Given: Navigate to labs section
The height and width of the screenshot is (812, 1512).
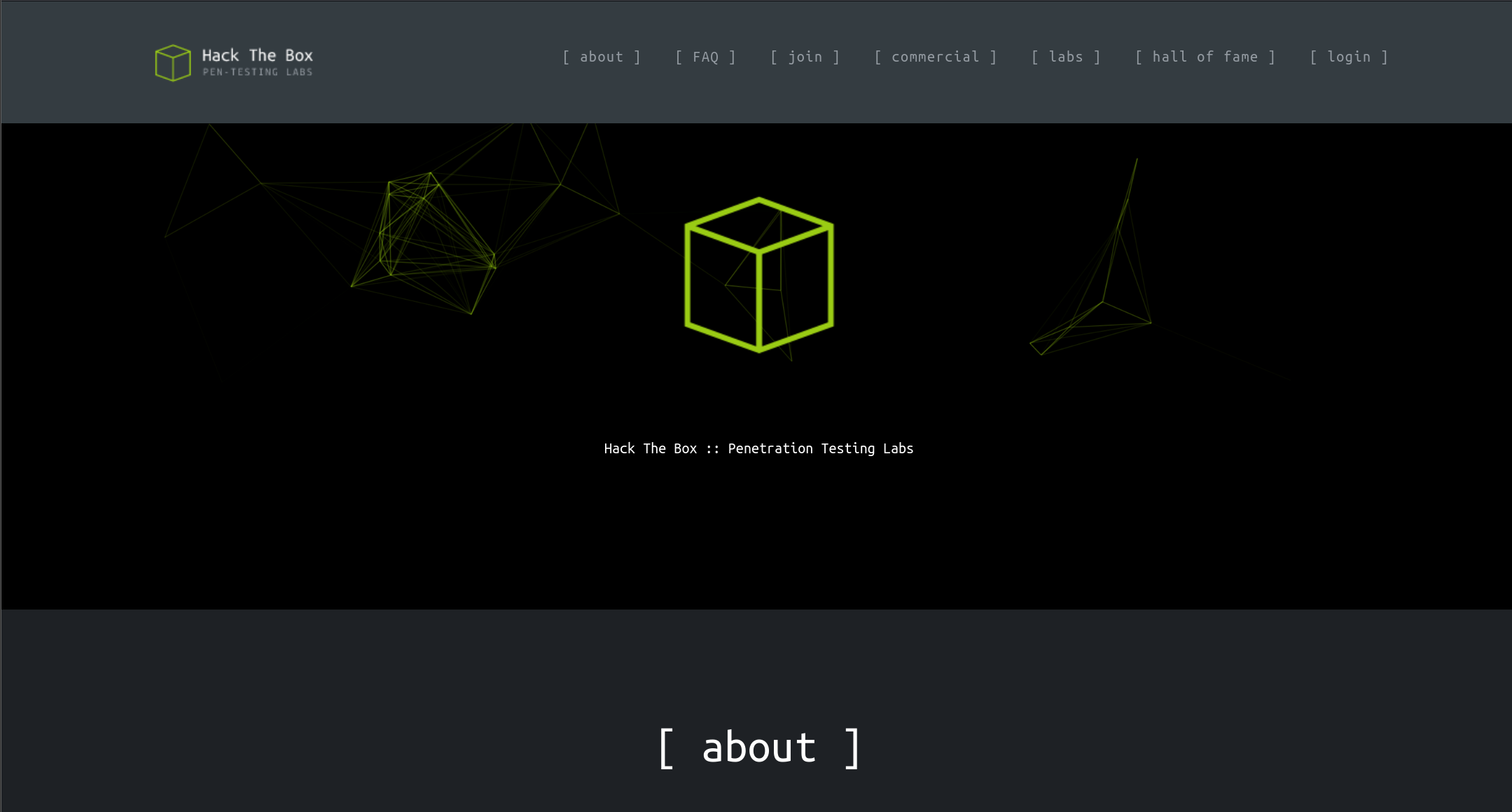Looking at the screenshot, I should [x=1066, y=57].
